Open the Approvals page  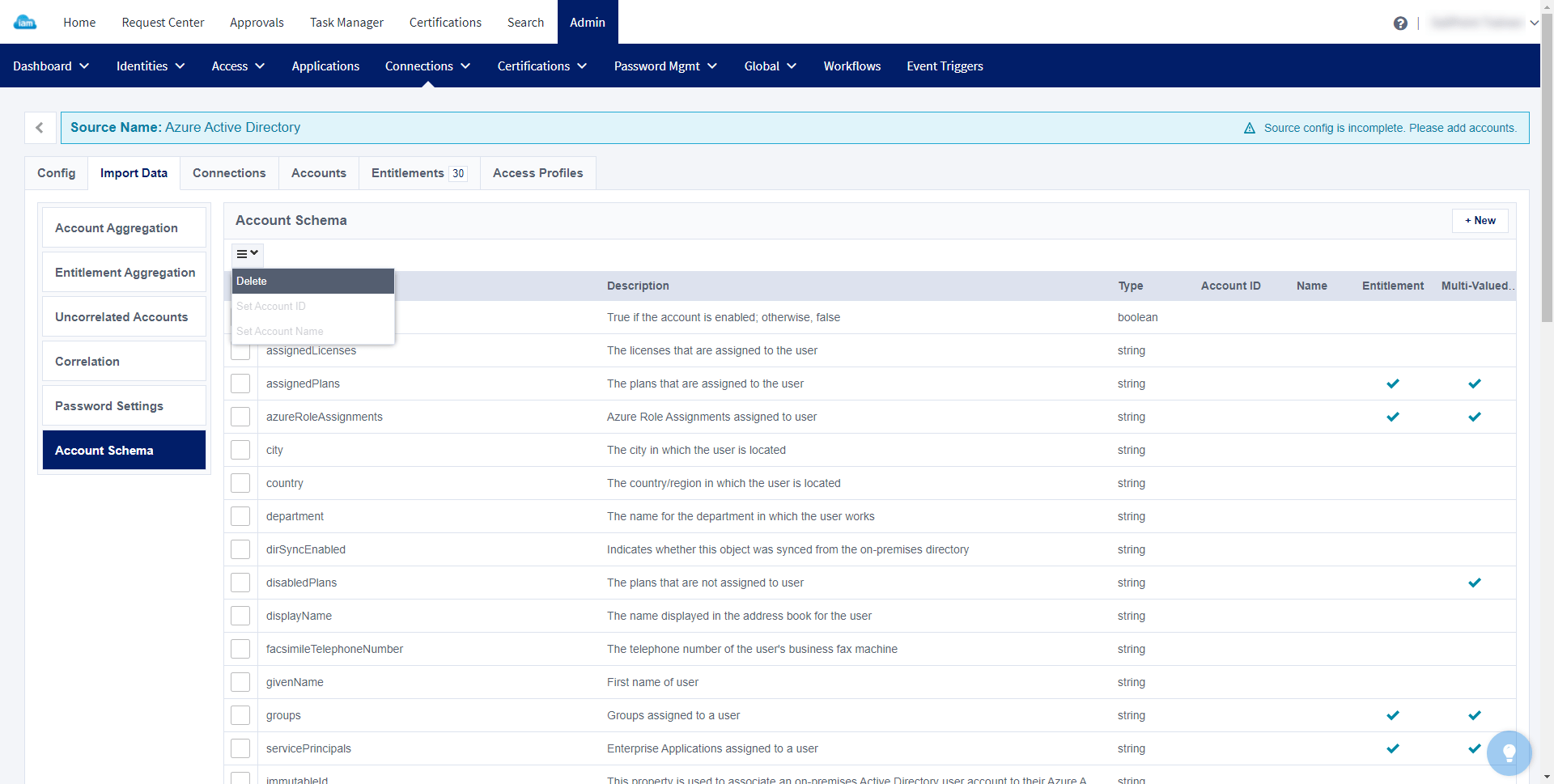point(257,23)
